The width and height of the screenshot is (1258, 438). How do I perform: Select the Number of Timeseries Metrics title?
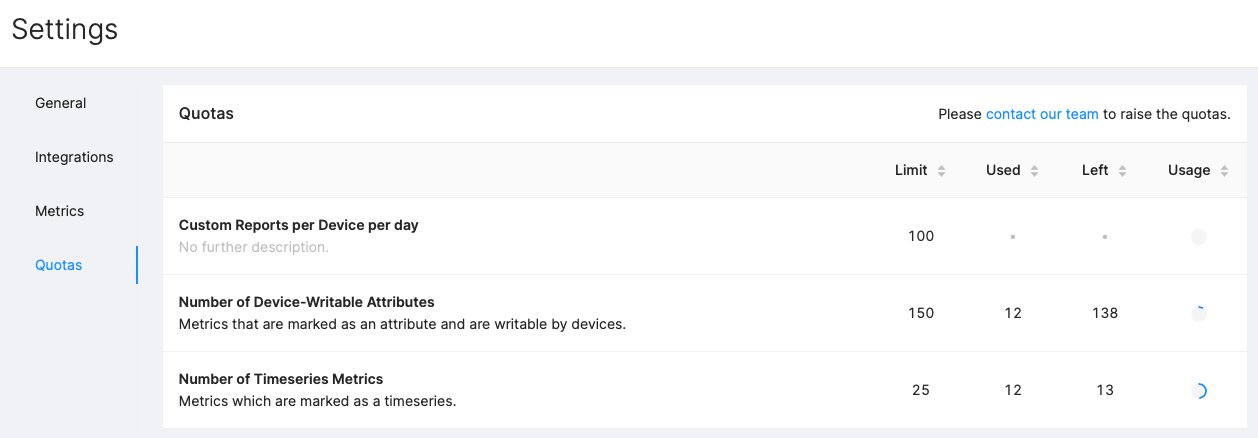pyautogui.click(x=281, y=379)
